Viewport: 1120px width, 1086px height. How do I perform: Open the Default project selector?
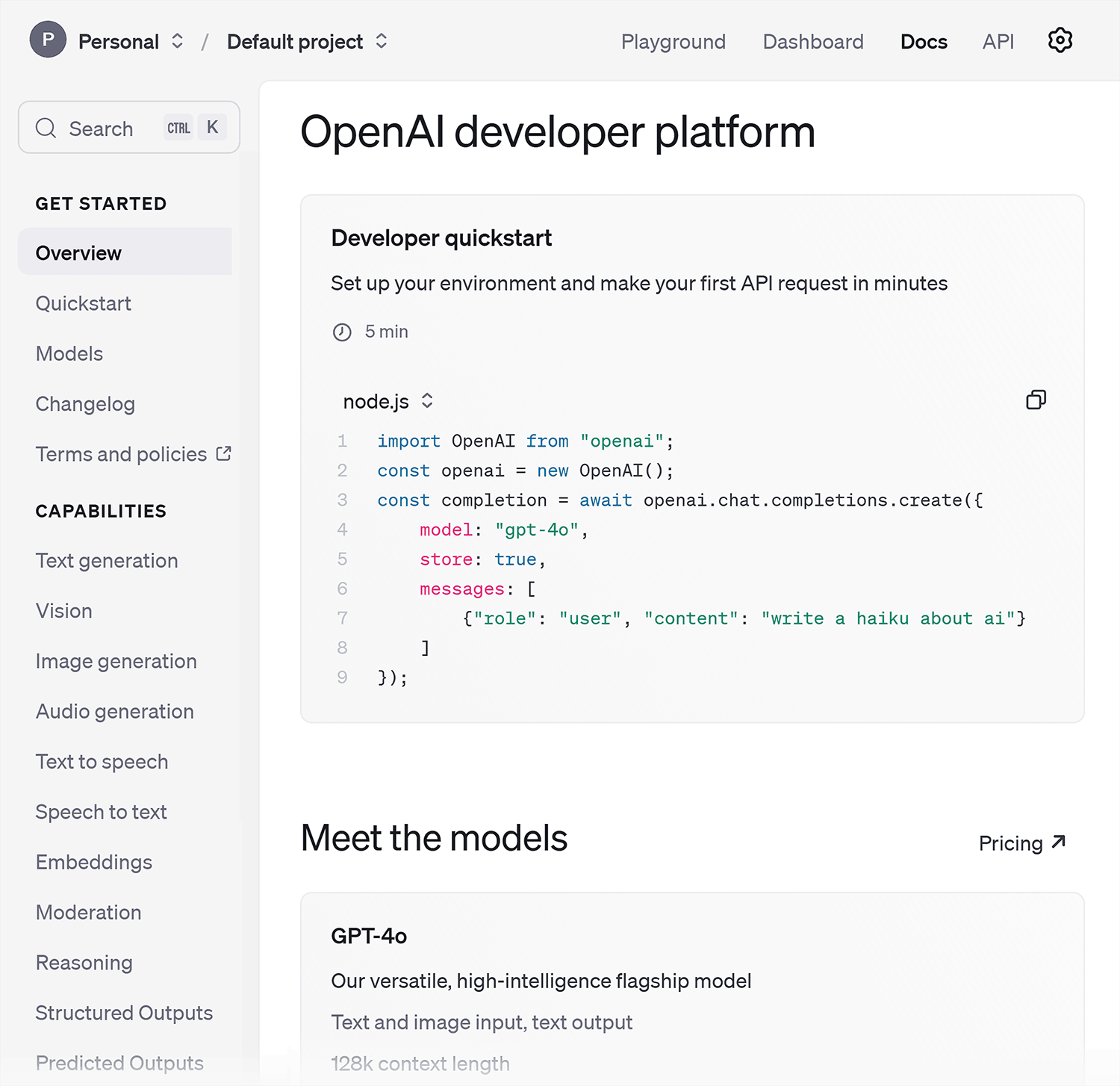(x=307, y=41)
